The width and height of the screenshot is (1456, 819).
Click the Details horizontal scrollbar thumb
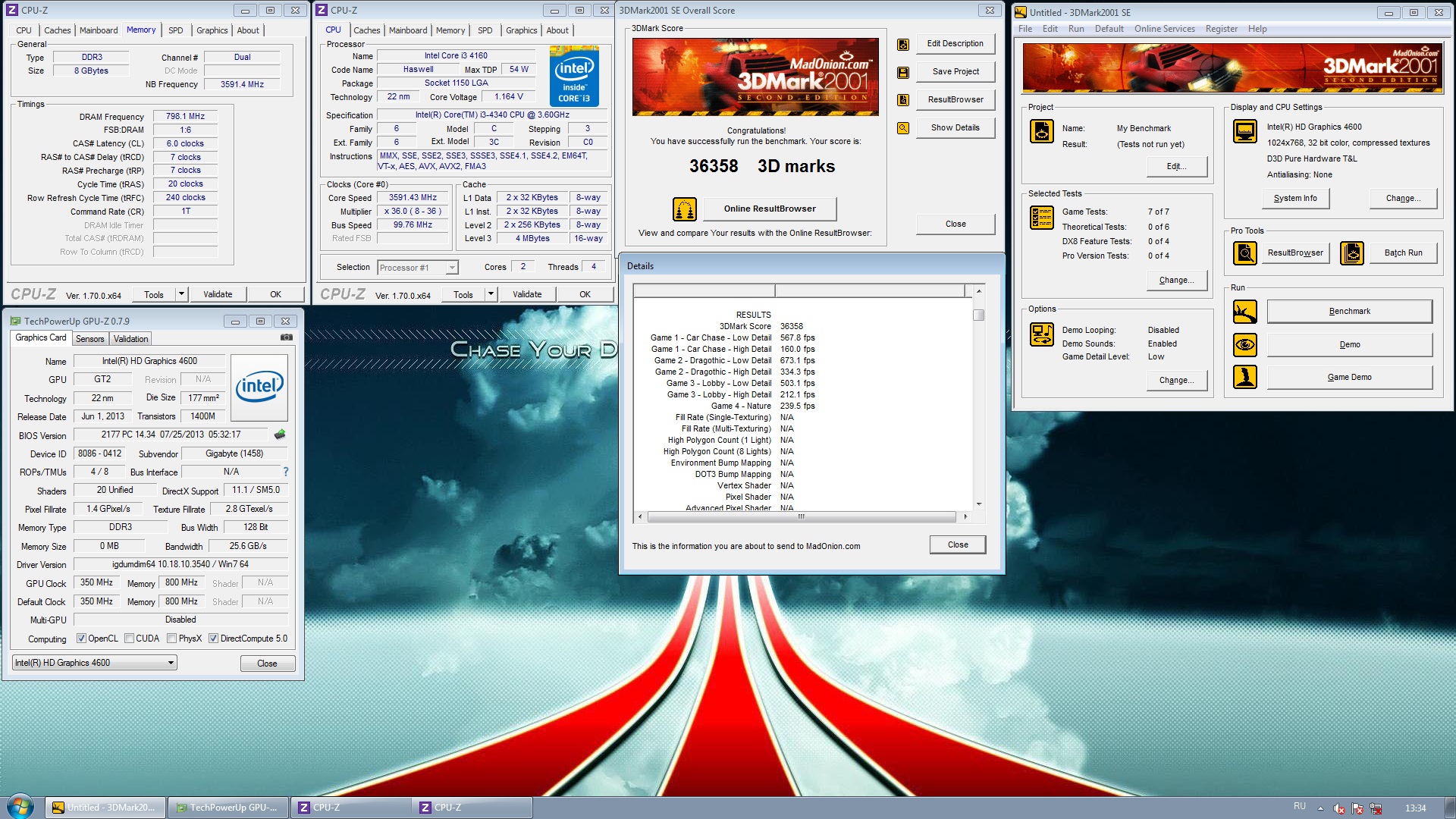click(802, 516)
